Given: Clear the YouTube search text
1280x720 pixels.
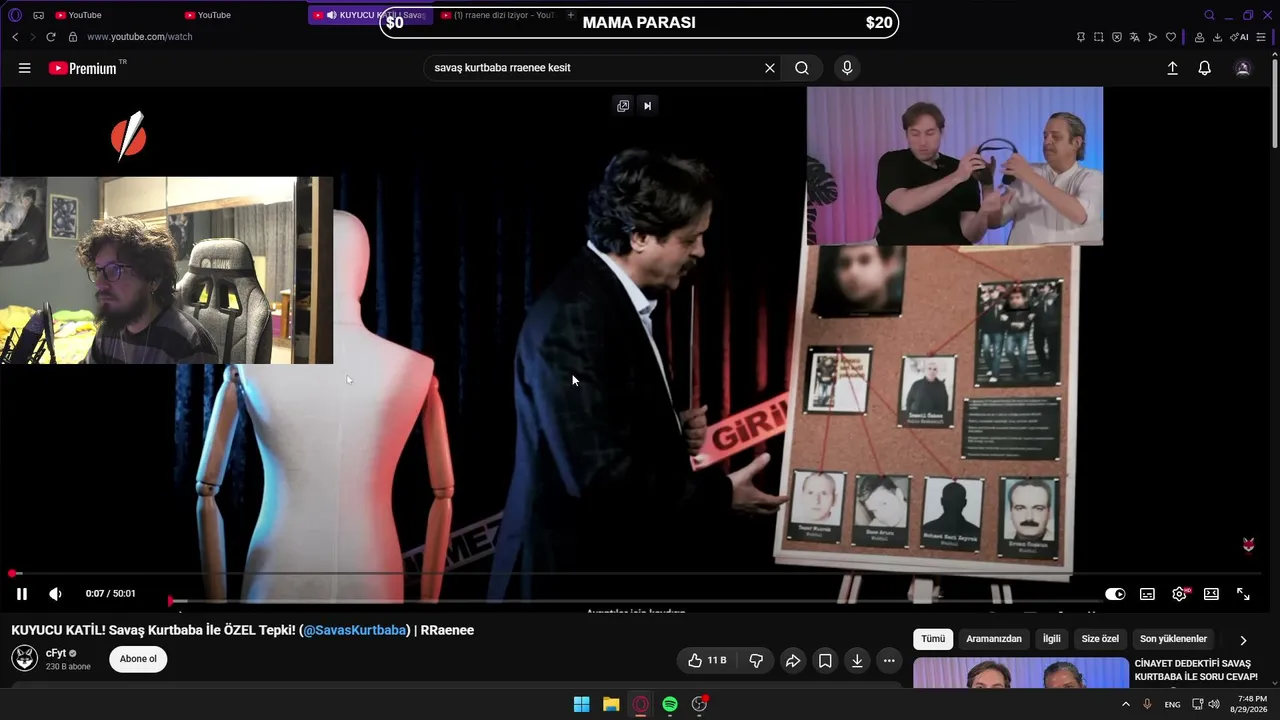Looking at the screenshot, I should coord(770,68).
